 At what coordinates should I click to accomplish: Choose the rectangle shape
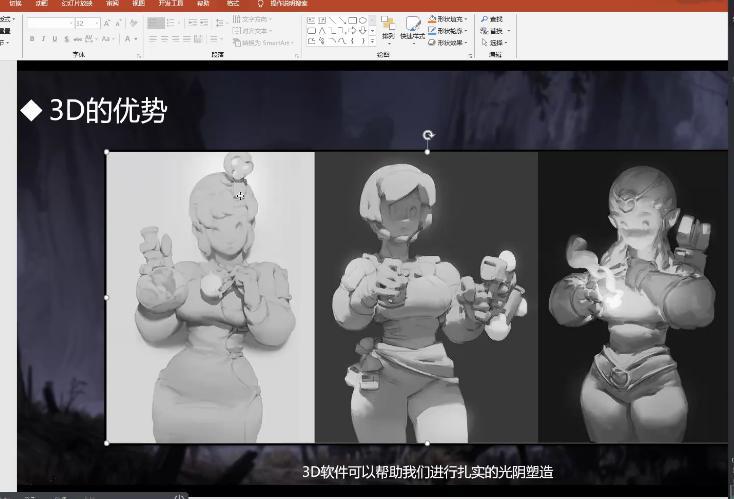[x=352, y=20]
